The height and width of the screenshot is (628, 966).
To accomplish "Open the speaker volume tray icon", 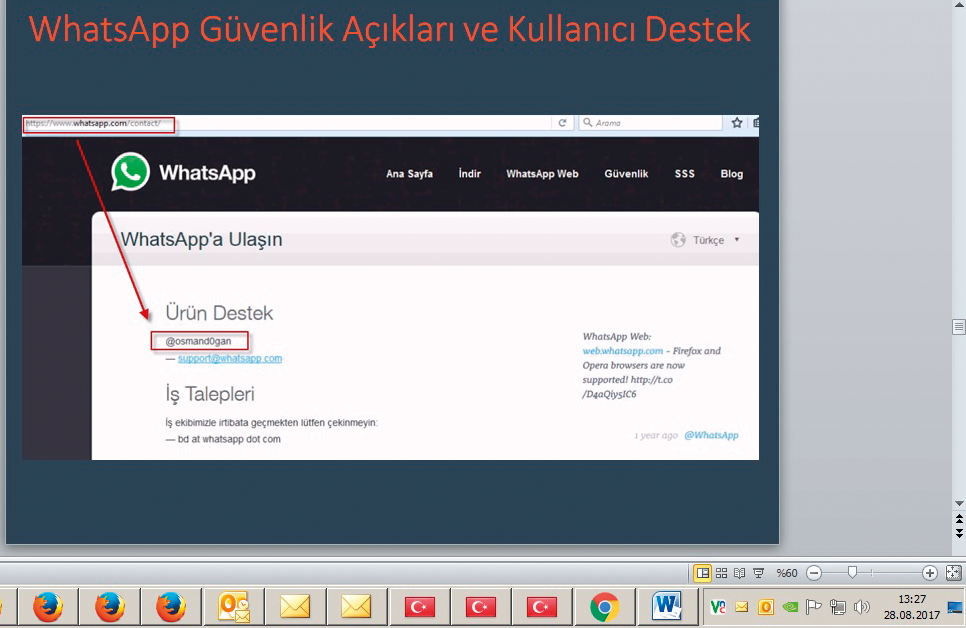I will [x=860, y=606].
